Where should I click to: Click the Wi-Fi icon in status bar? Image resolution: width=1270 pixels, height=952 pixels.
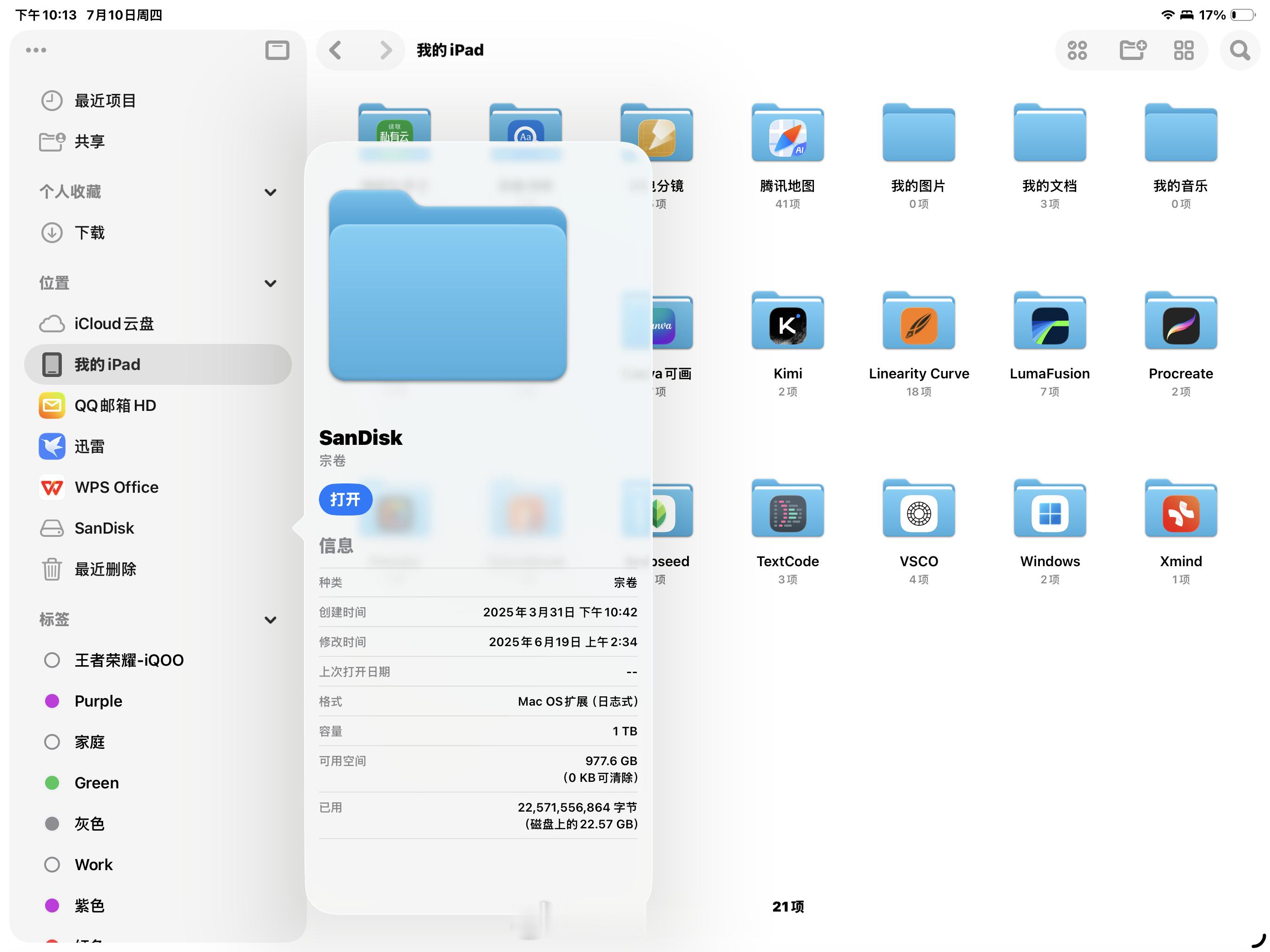point(1167,15)
